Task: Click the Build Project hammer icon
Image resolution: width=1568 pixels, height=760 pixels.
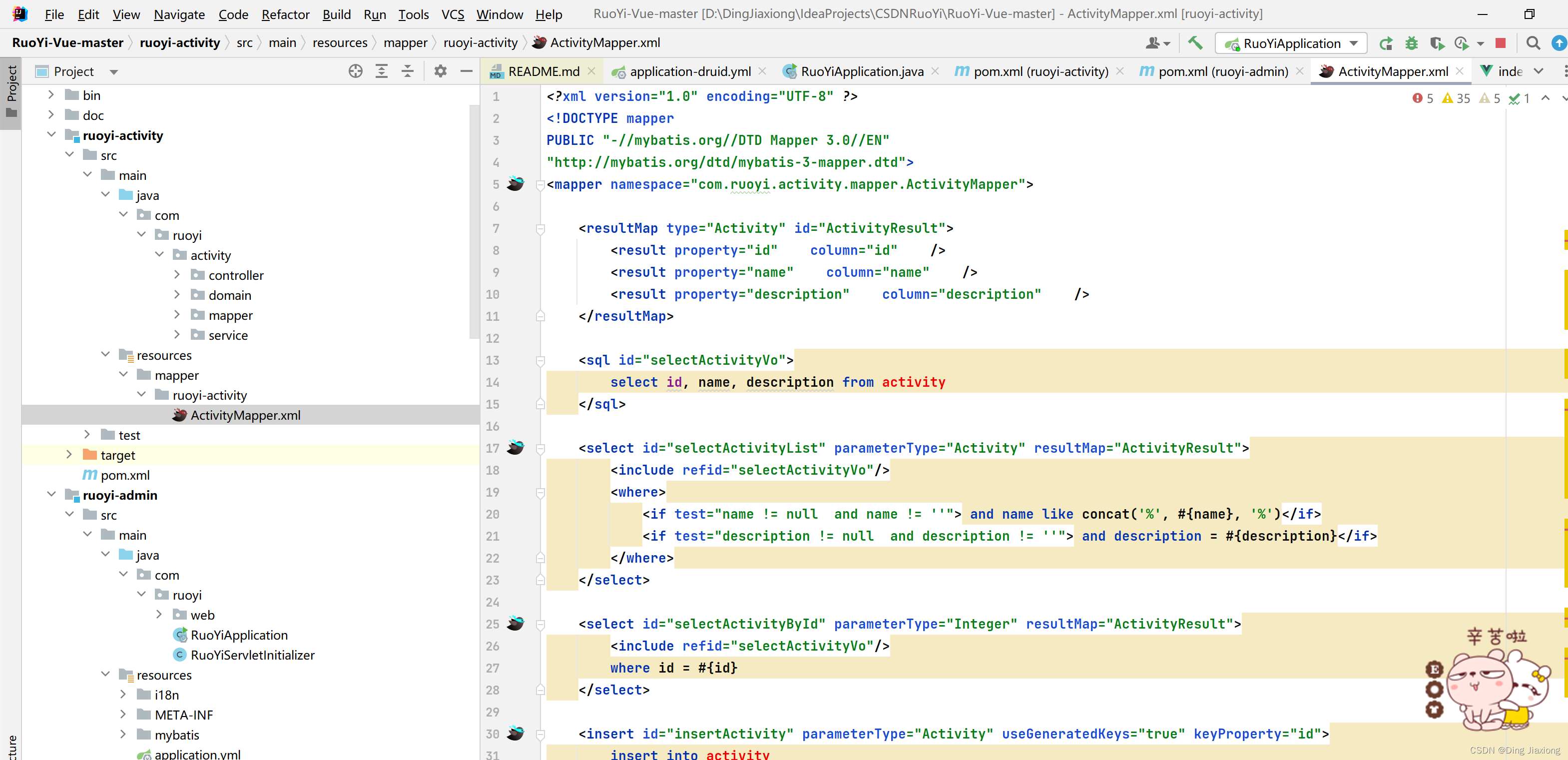Action: 1195,43
